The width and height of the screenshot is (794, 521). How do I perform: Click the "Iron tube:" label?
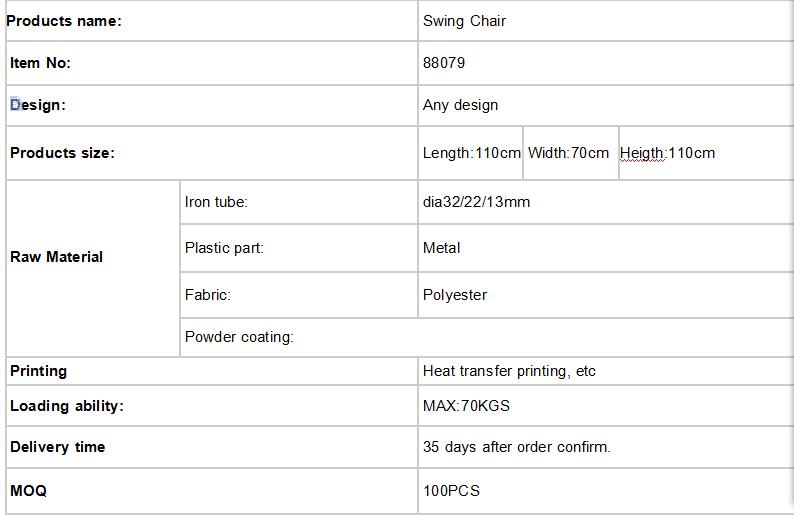click(216, 202)
